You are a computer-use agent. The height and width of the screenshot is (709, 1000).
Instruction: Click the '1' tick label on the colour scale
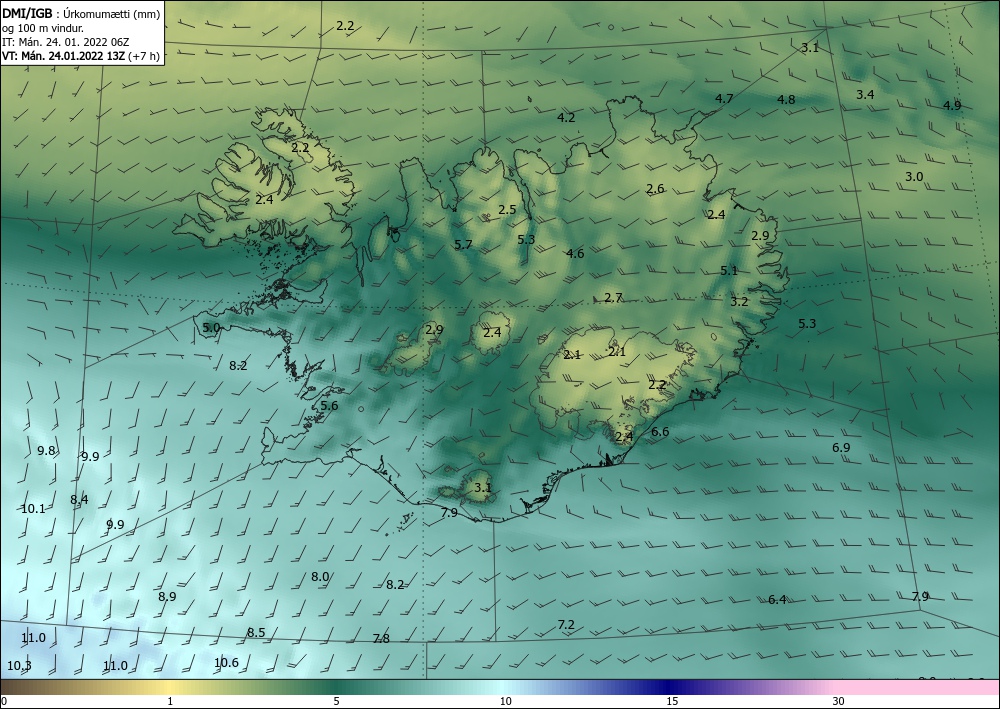(170, 701)
